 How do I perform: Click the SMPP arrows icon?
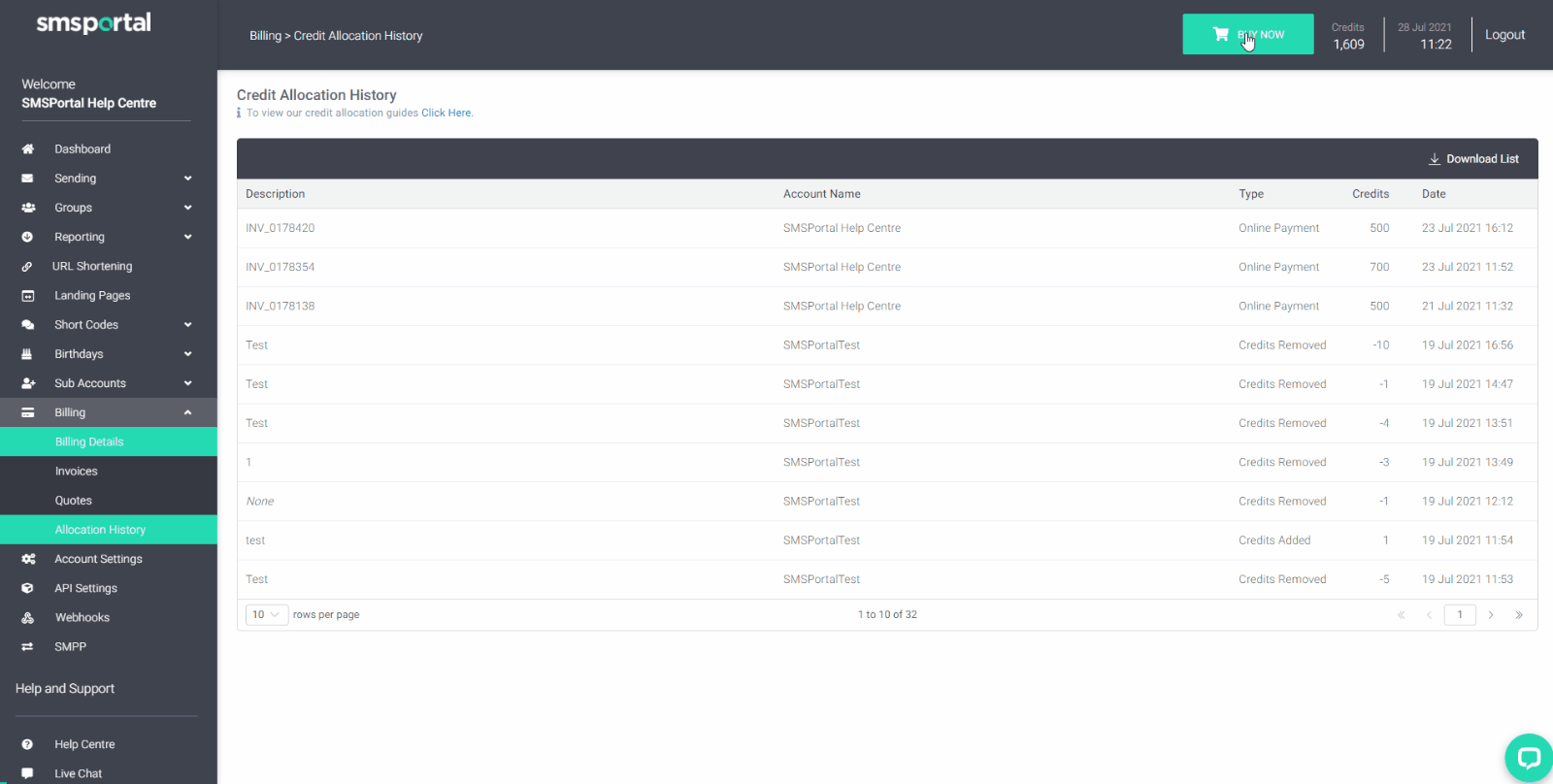(27, 646)
